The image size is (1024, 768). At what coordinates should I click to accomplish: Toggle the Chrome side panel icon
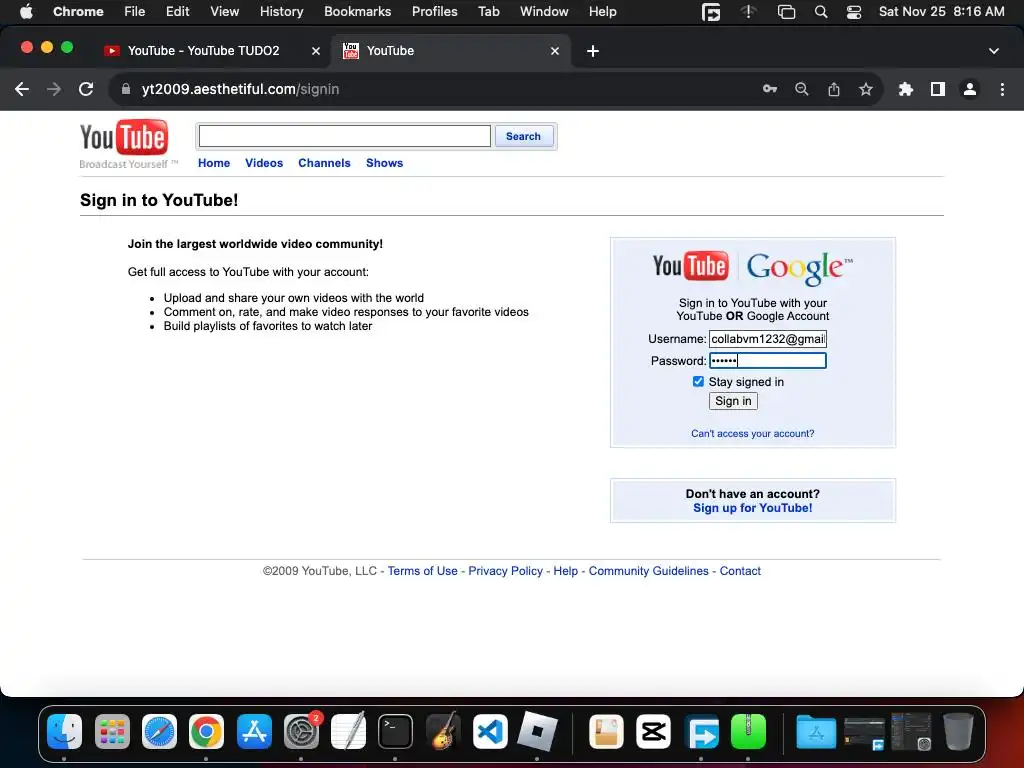pos(938,89)
